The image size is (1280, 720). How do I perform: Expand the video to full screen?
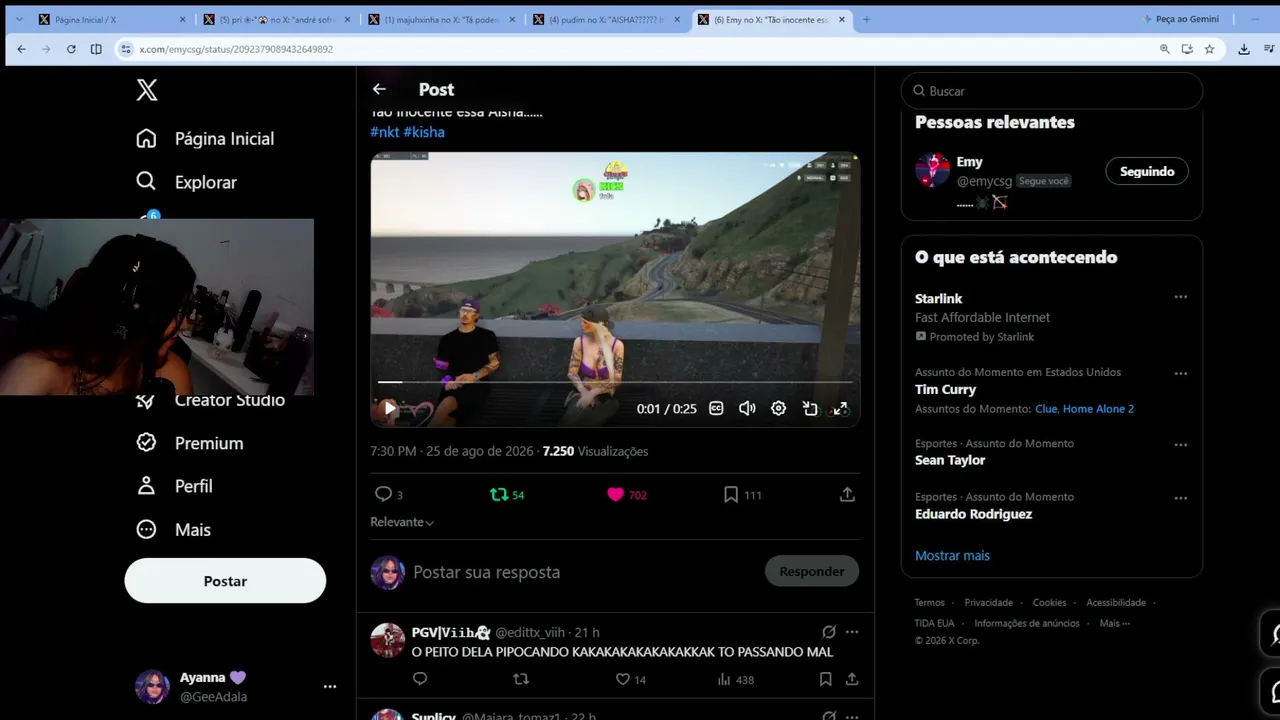841,408
